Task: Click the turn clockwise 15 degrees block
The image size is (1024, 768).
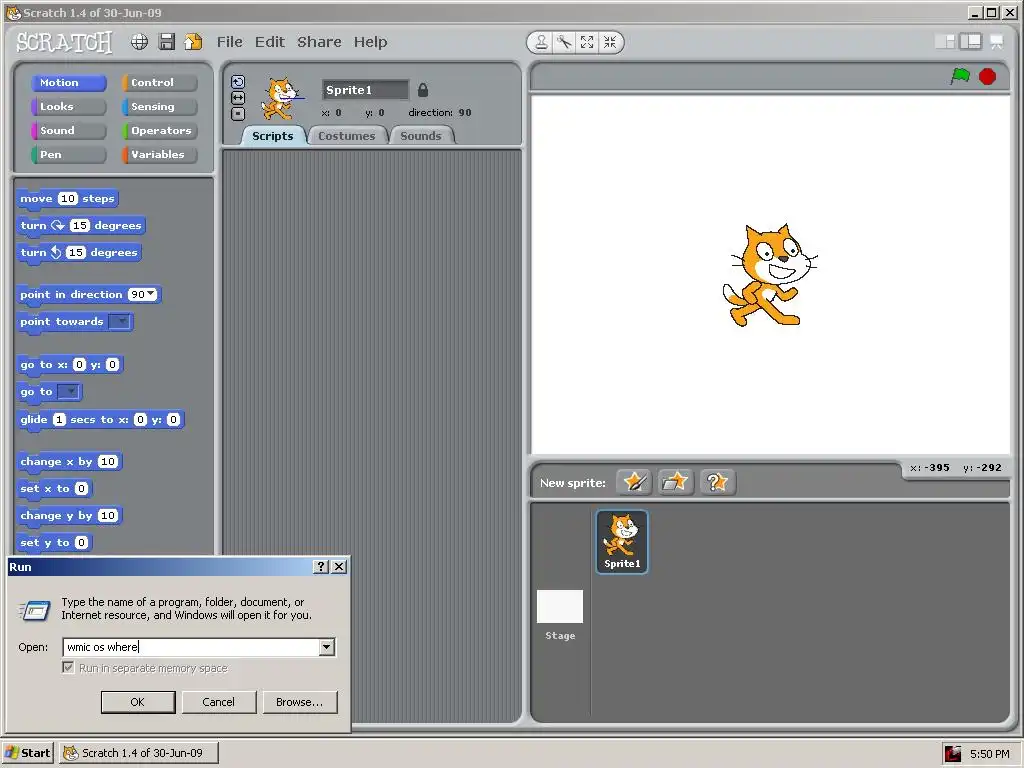Action: pos(81,226)
